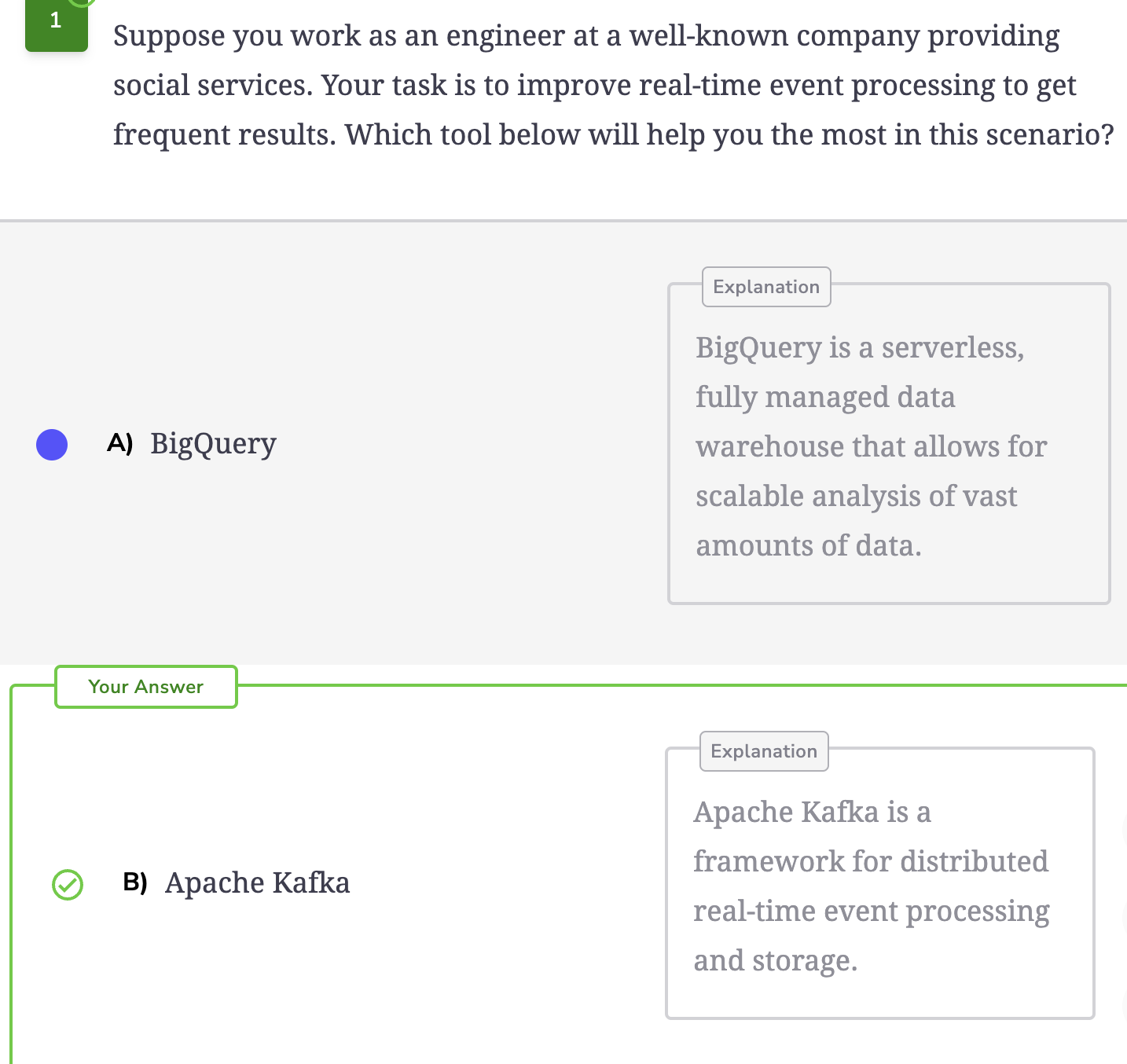
Task: Click the green circle checkmark above number badge
Action: (83, 2)
